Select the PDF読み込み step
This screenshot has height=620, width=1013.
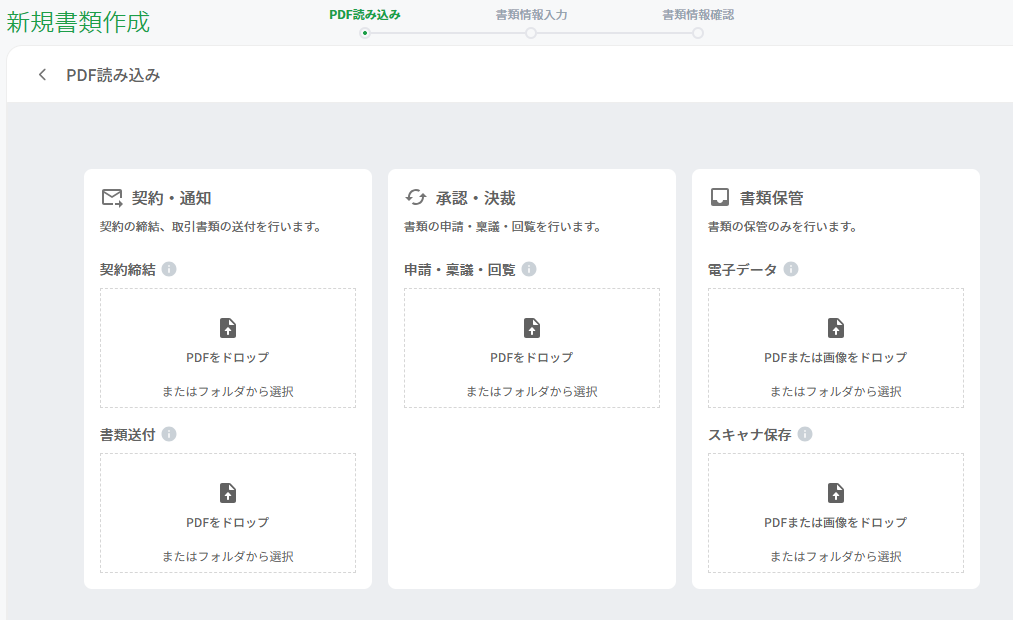coord(365,15)
